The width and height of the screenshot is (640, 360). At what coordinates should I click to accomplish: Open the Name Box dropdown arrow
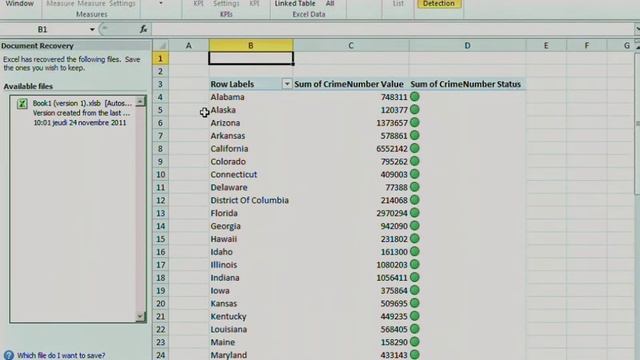(92, 29)
